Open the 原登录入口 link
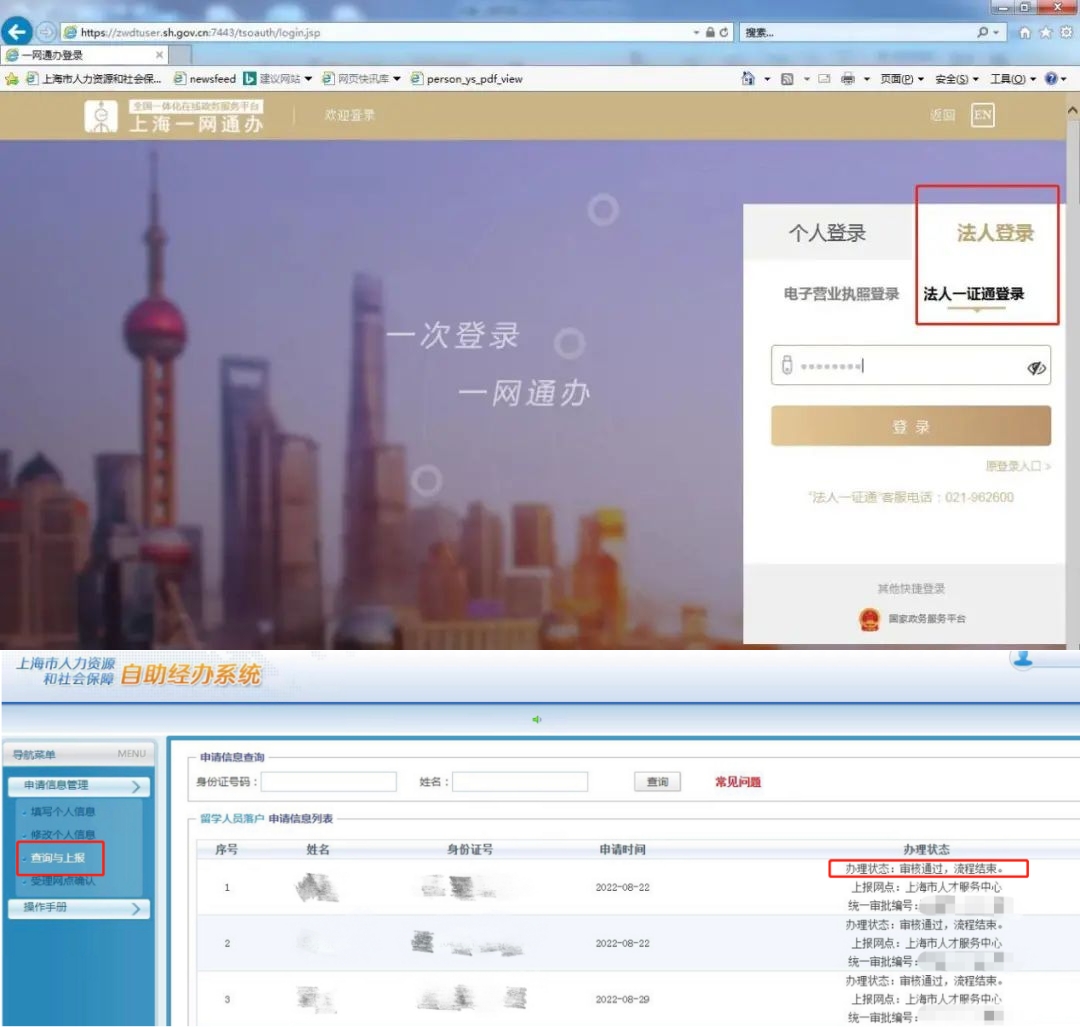The image size is (1080, 1027). 1018,466
